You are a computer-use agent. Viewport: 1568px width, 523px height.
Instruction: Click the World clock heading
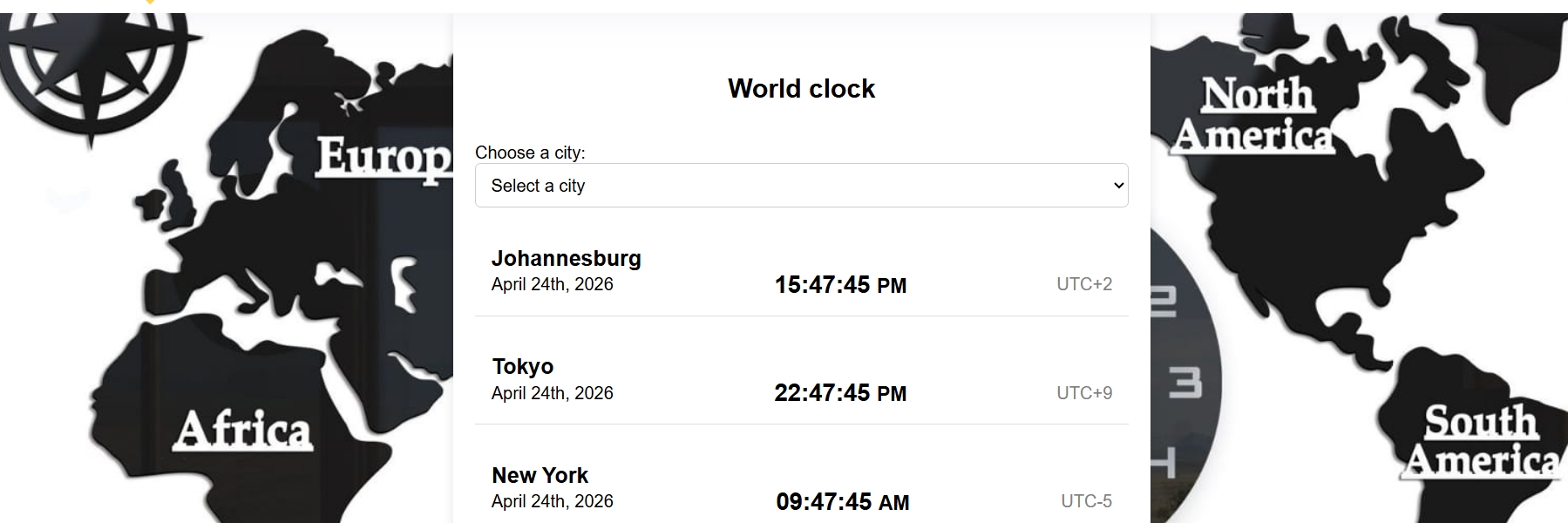click(801, 88)
